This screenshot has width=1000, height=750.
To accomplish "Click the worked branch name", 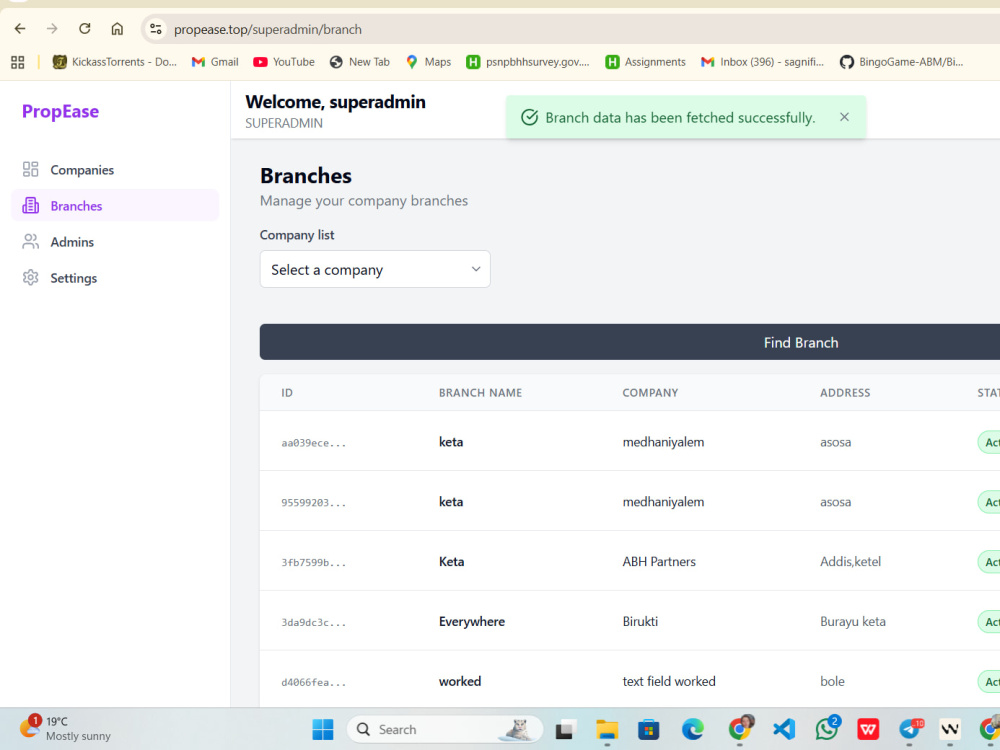I will point(460,681).
